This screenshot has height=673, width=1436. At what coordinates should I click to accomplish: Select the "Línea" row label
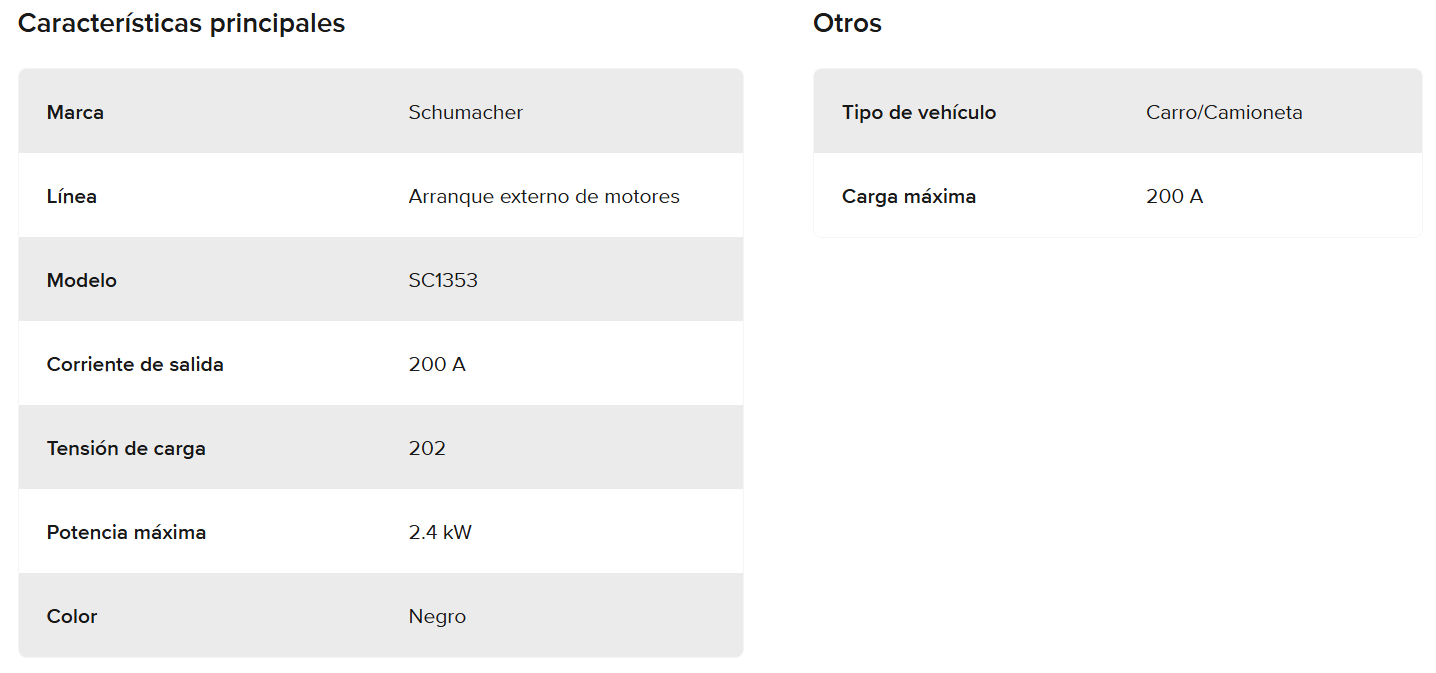point(72,196)
